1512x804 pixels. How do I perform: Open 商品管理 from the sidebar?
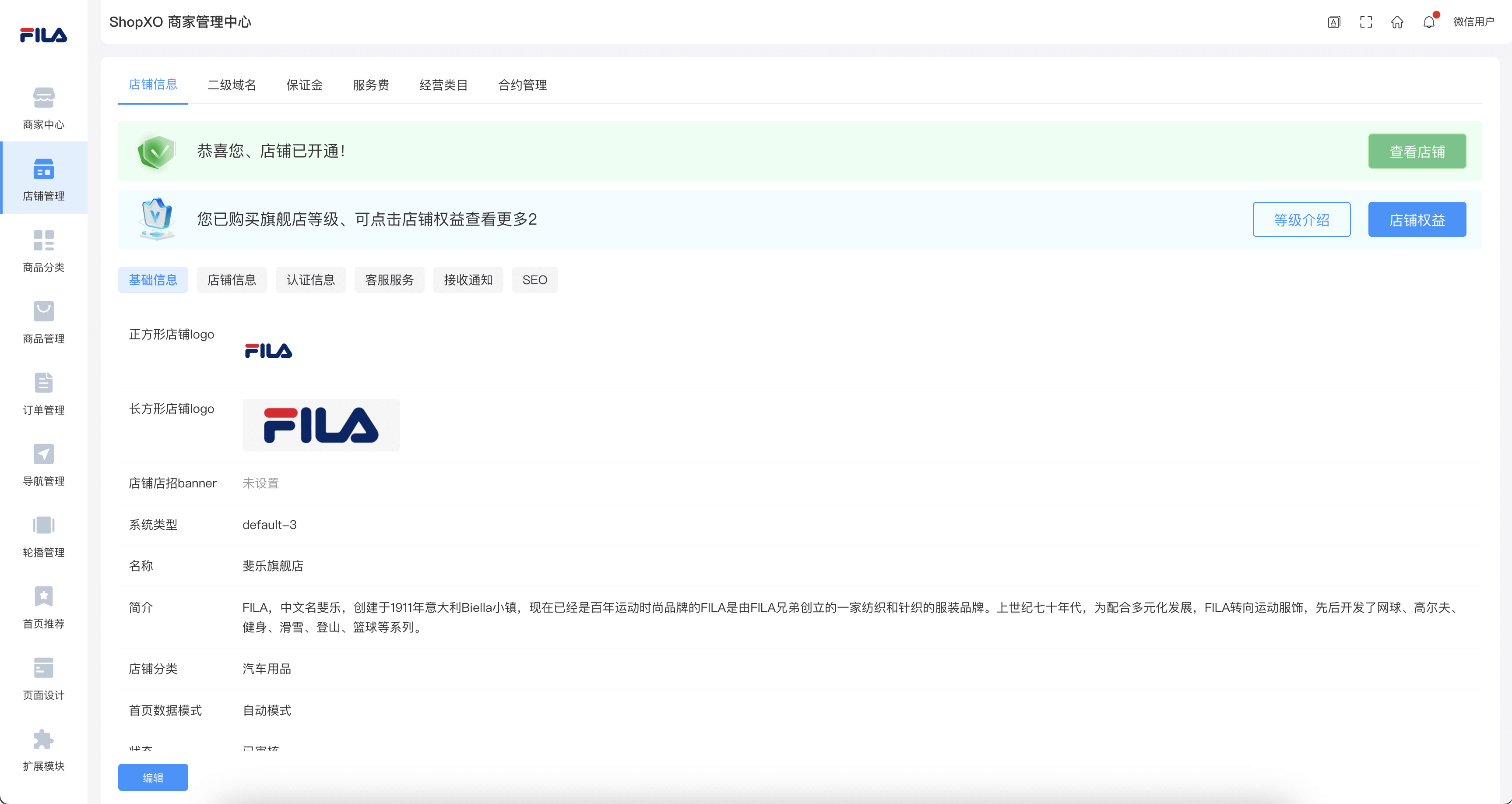(43, 322)
